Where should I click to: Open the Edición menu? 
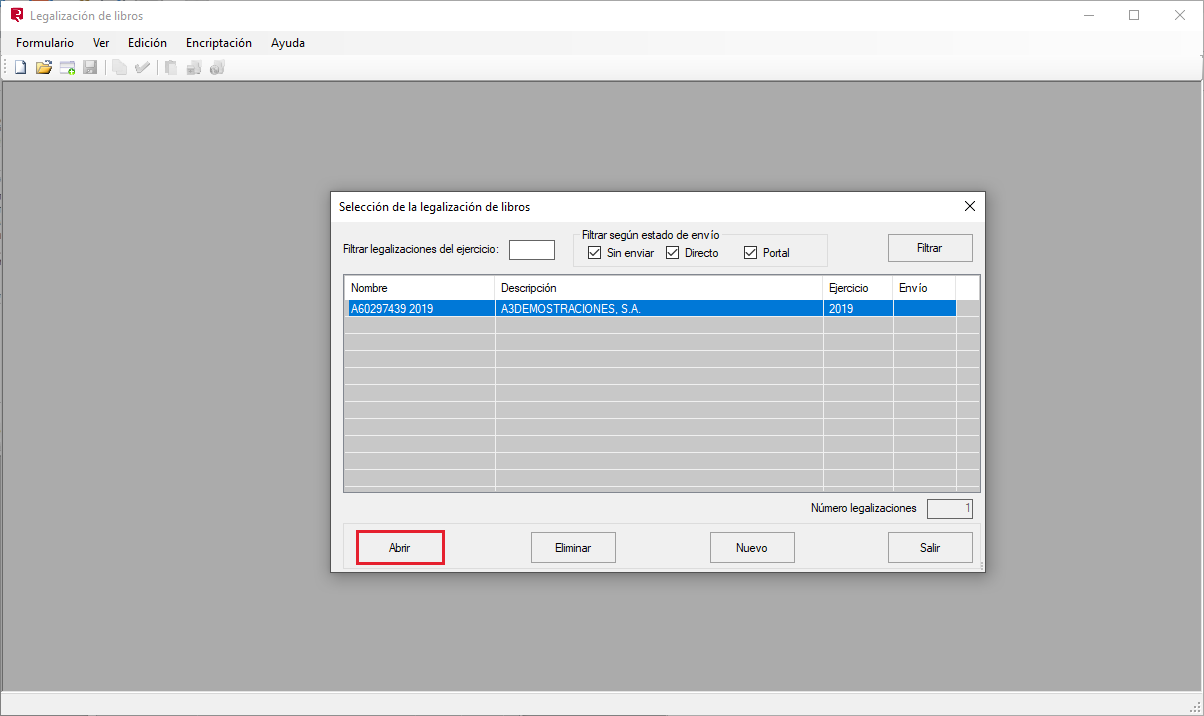(x=147, y=43)
